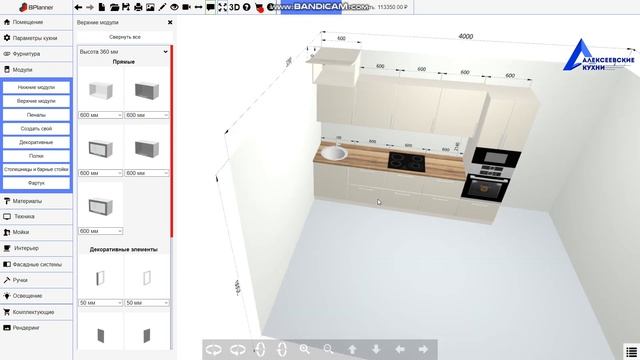This screenshot has width=640, height=360.
Task: Open Параметры кухни settings
Action: 36,38
